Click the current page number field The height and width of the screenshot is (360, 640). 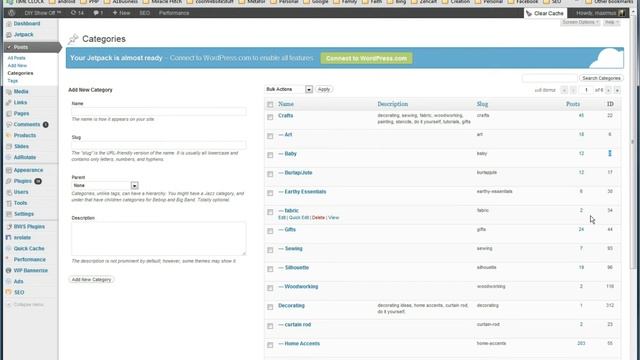point(587,90)
